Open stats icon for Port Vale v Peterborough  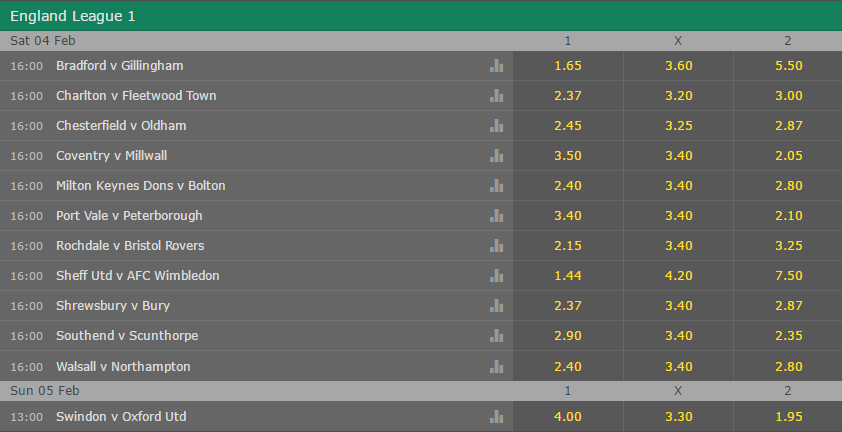coord(497,216)
